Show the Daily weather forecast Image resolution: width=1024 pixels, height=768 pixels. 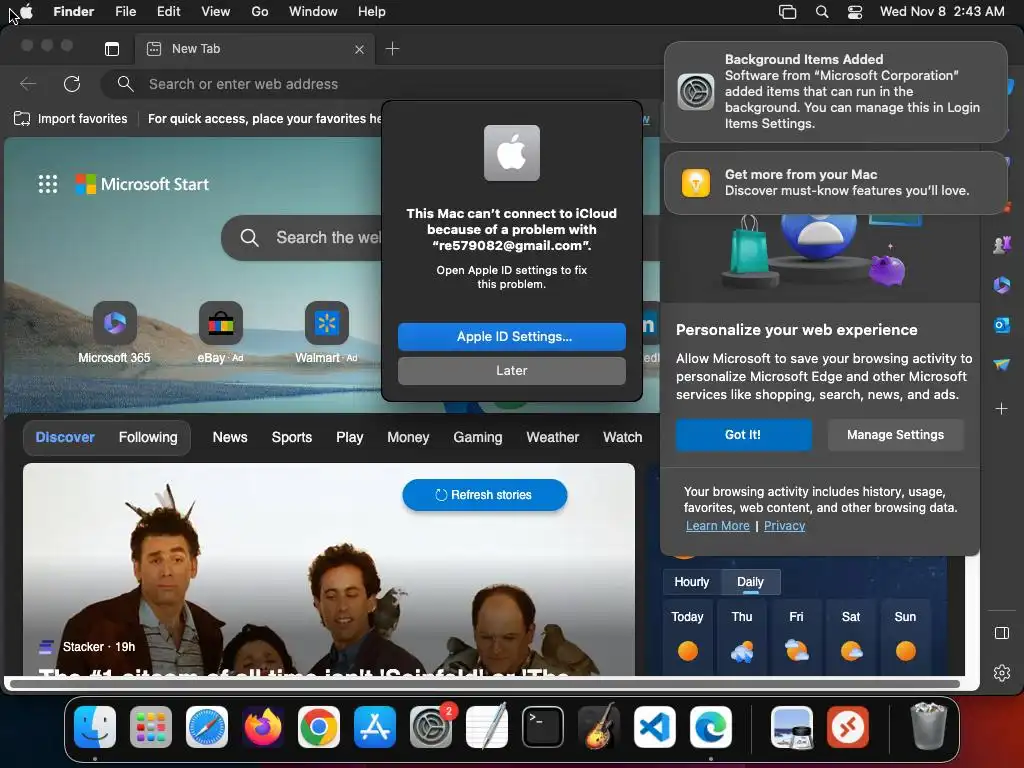750,582
